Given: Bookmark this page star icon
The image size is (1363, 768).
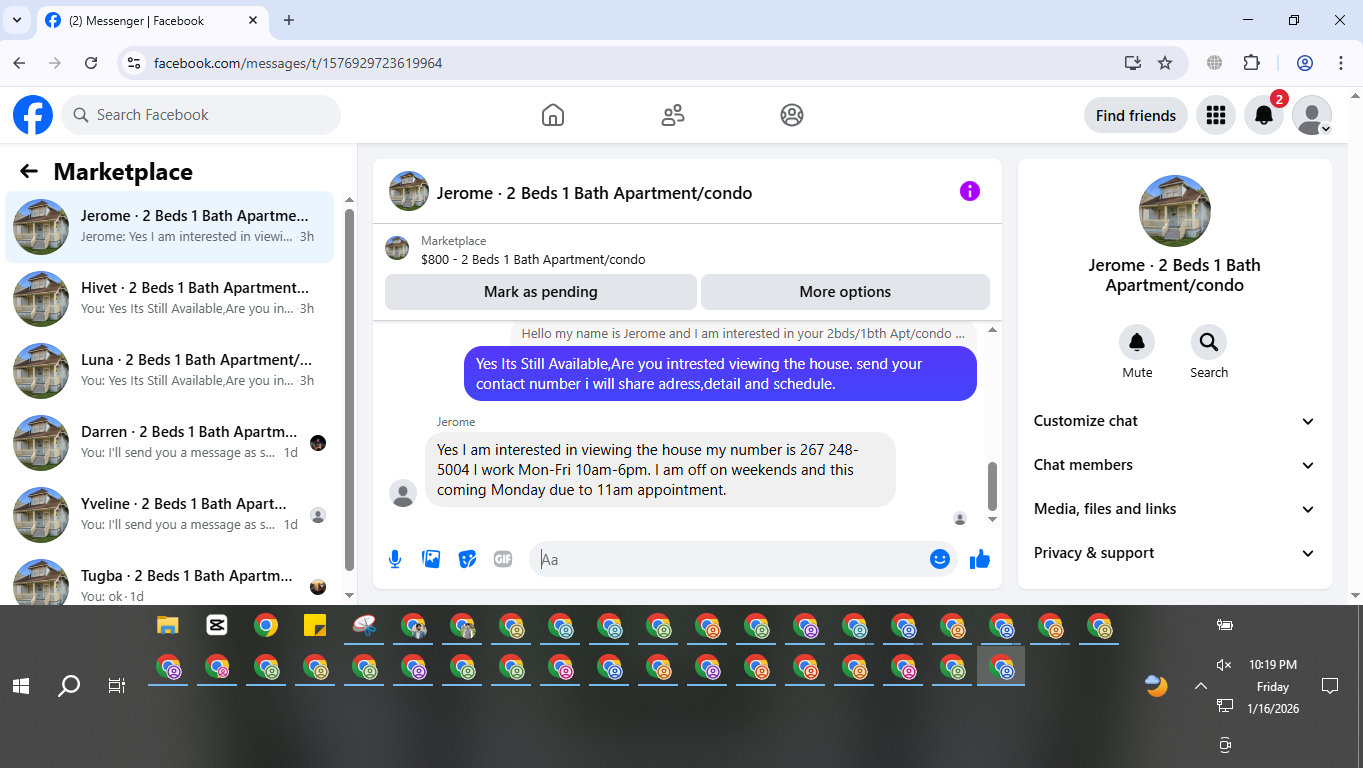Looking at the screenshot, I should click(1165, 63).
